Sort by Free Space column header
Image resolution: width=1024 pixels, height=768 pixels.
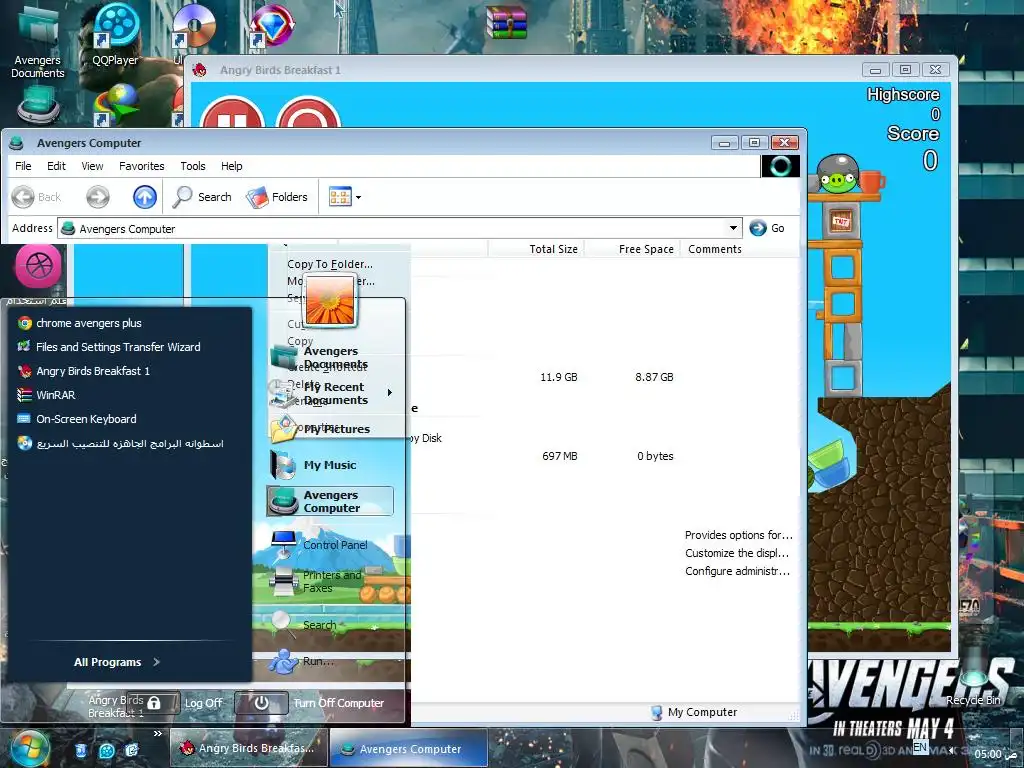632,249
